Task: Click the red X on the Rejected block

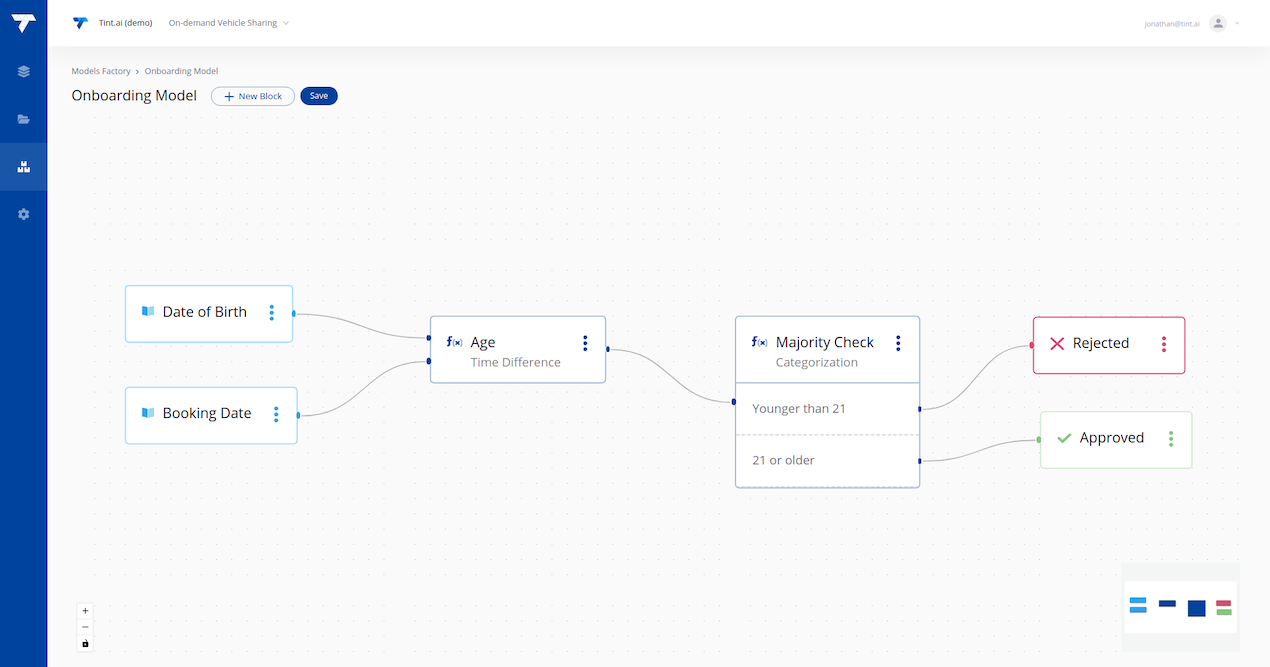Action: (1057, 344)
